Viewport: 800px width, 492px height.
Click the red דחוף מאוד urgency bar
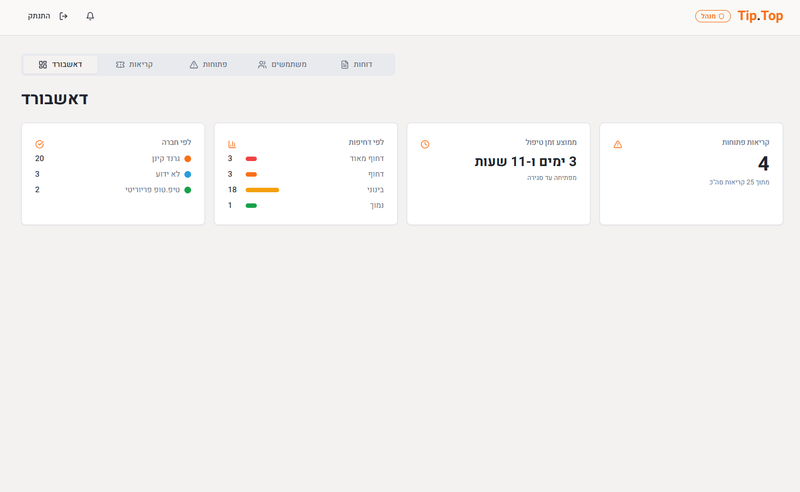(251, 159)
